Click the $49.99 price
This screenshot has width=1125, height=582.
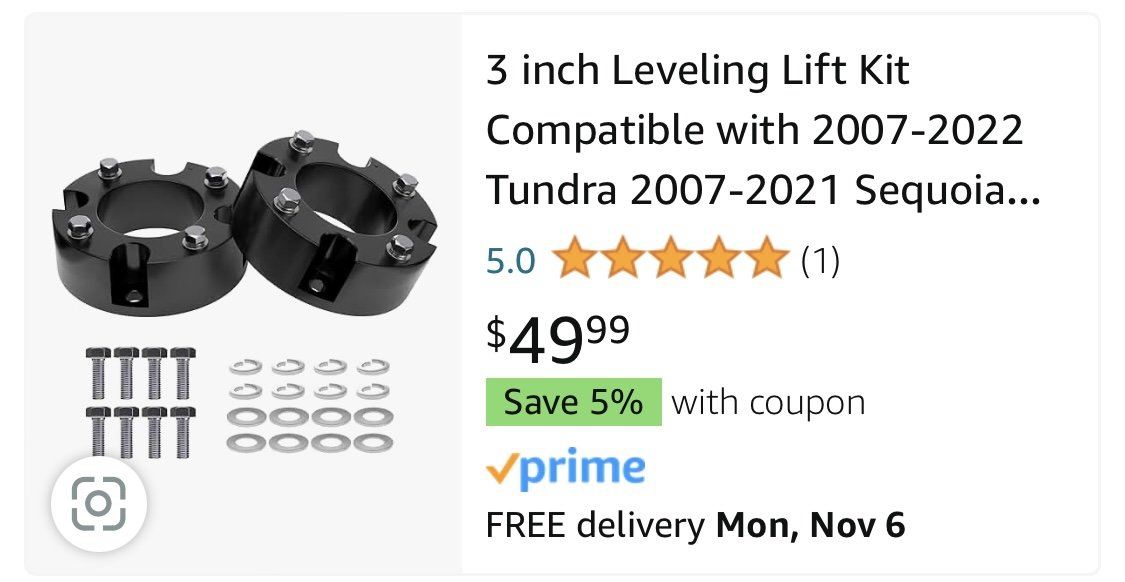(557, 338)
